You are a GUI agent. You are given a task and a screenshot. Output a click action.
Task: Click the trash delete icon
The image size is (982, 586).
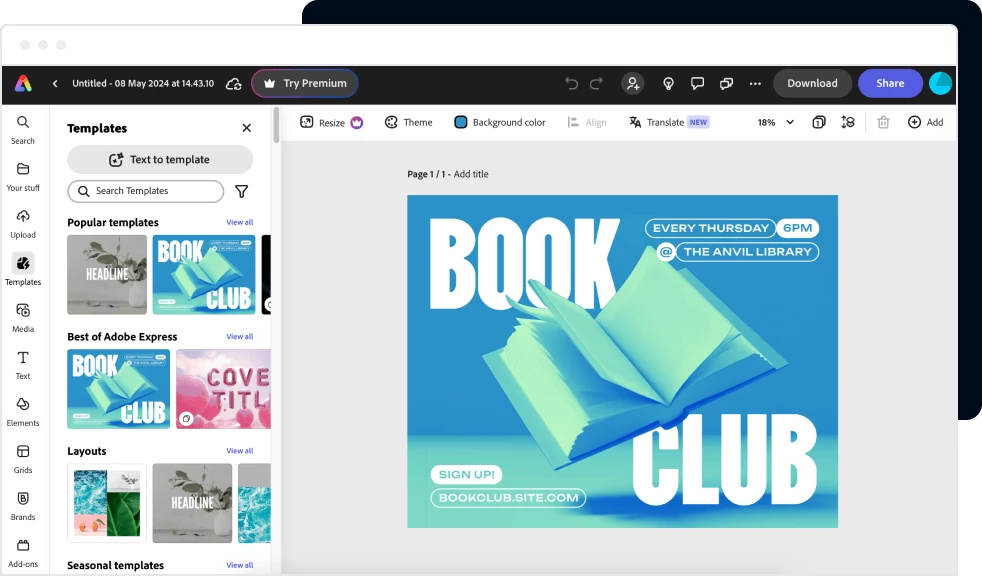click(883, 122)
